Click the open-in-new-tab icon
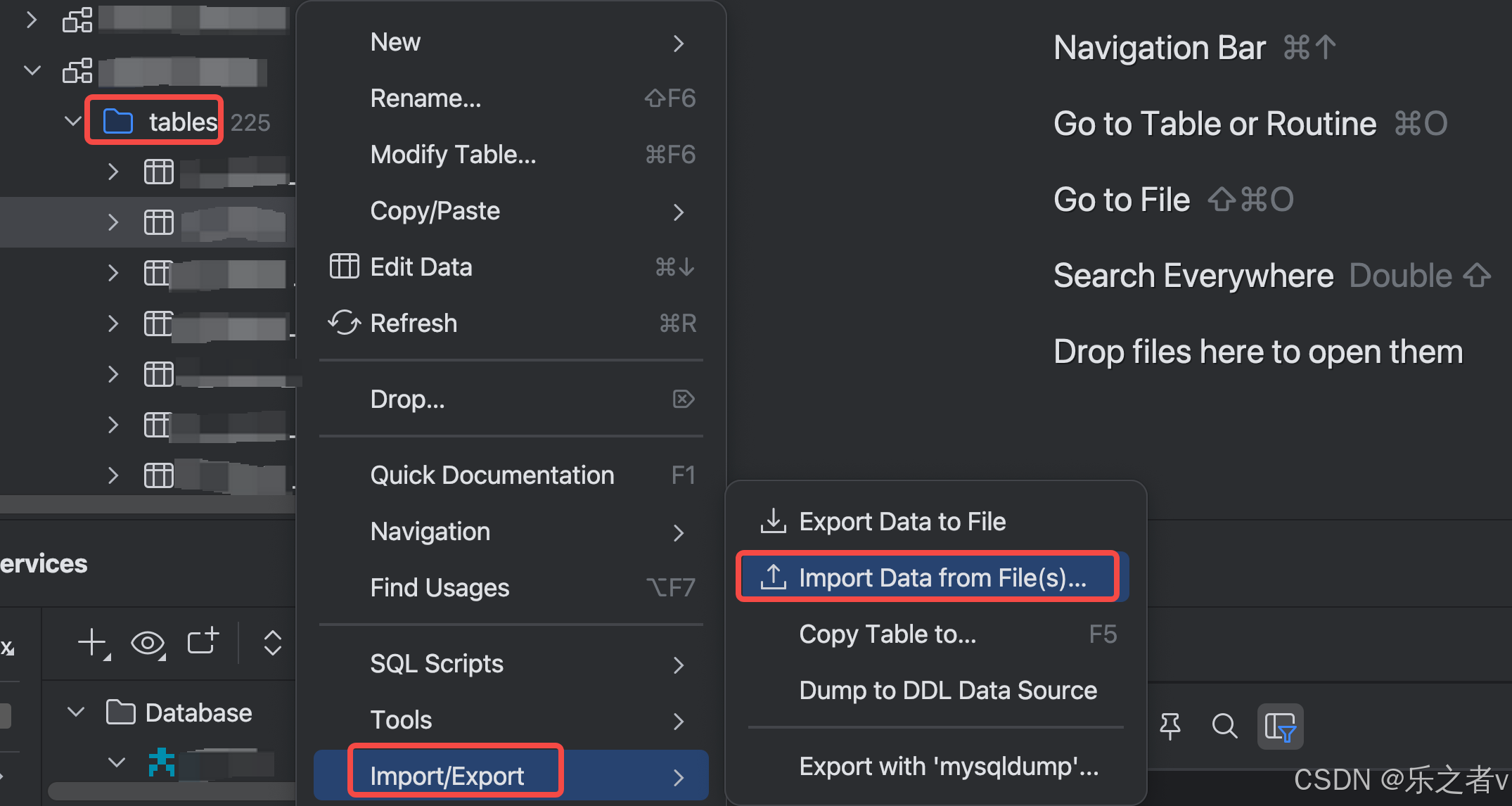 click(x=203, y=641)
